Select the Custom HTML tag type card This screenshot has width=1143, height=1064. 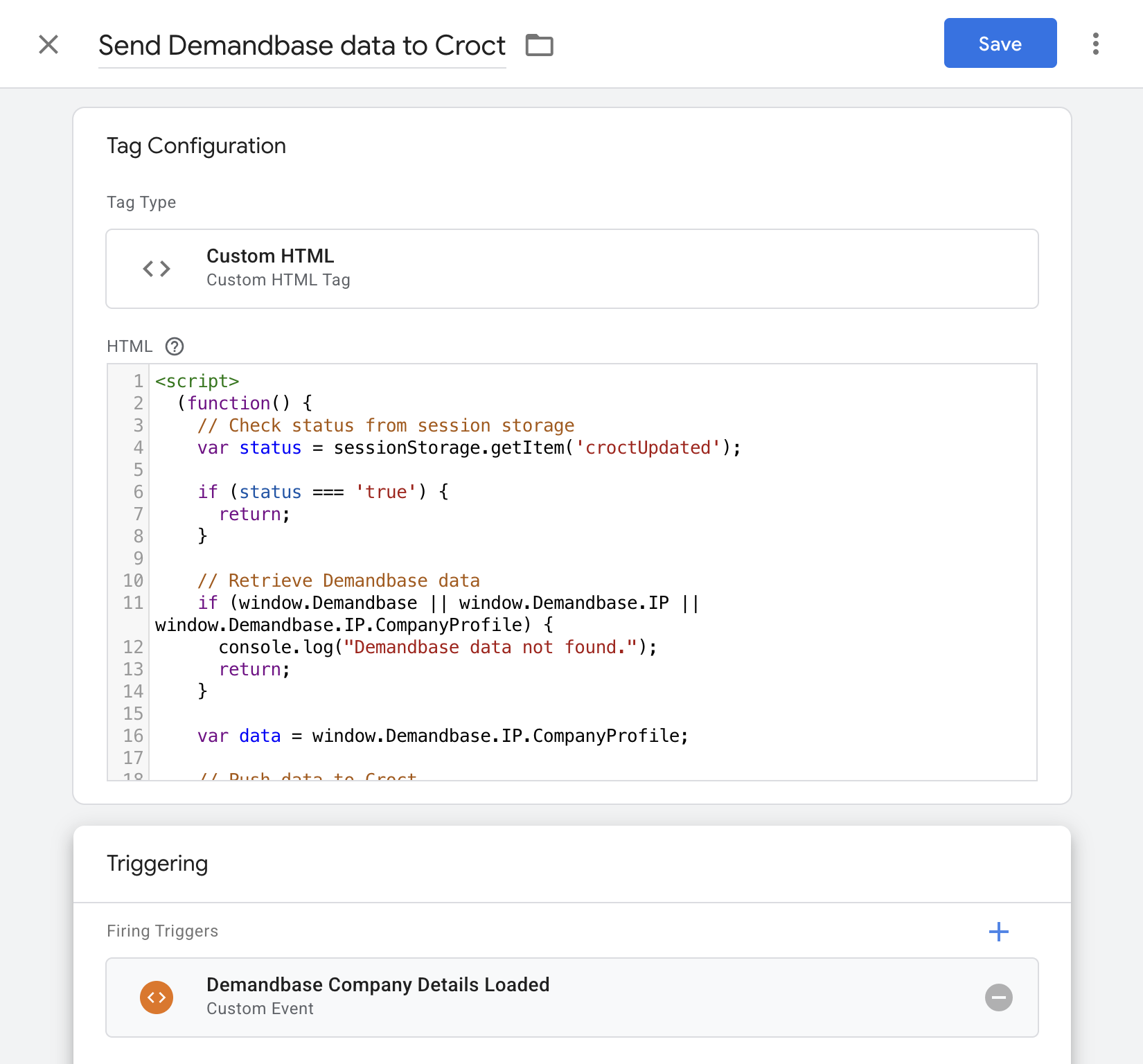click(x=571, y=269)
